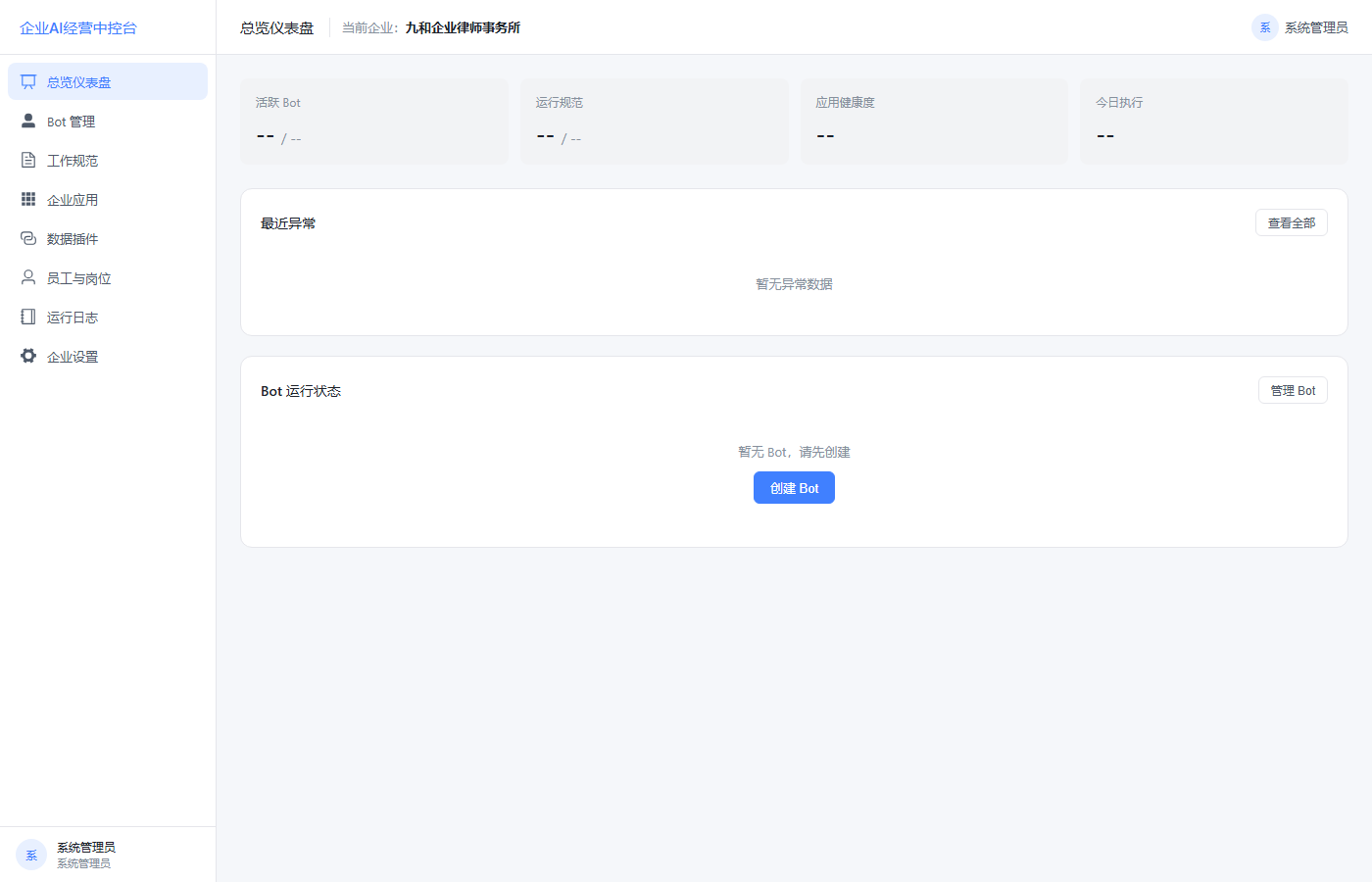
Task: Click the 总览仪表盘 sidebar icon
Action: (28, 81)
